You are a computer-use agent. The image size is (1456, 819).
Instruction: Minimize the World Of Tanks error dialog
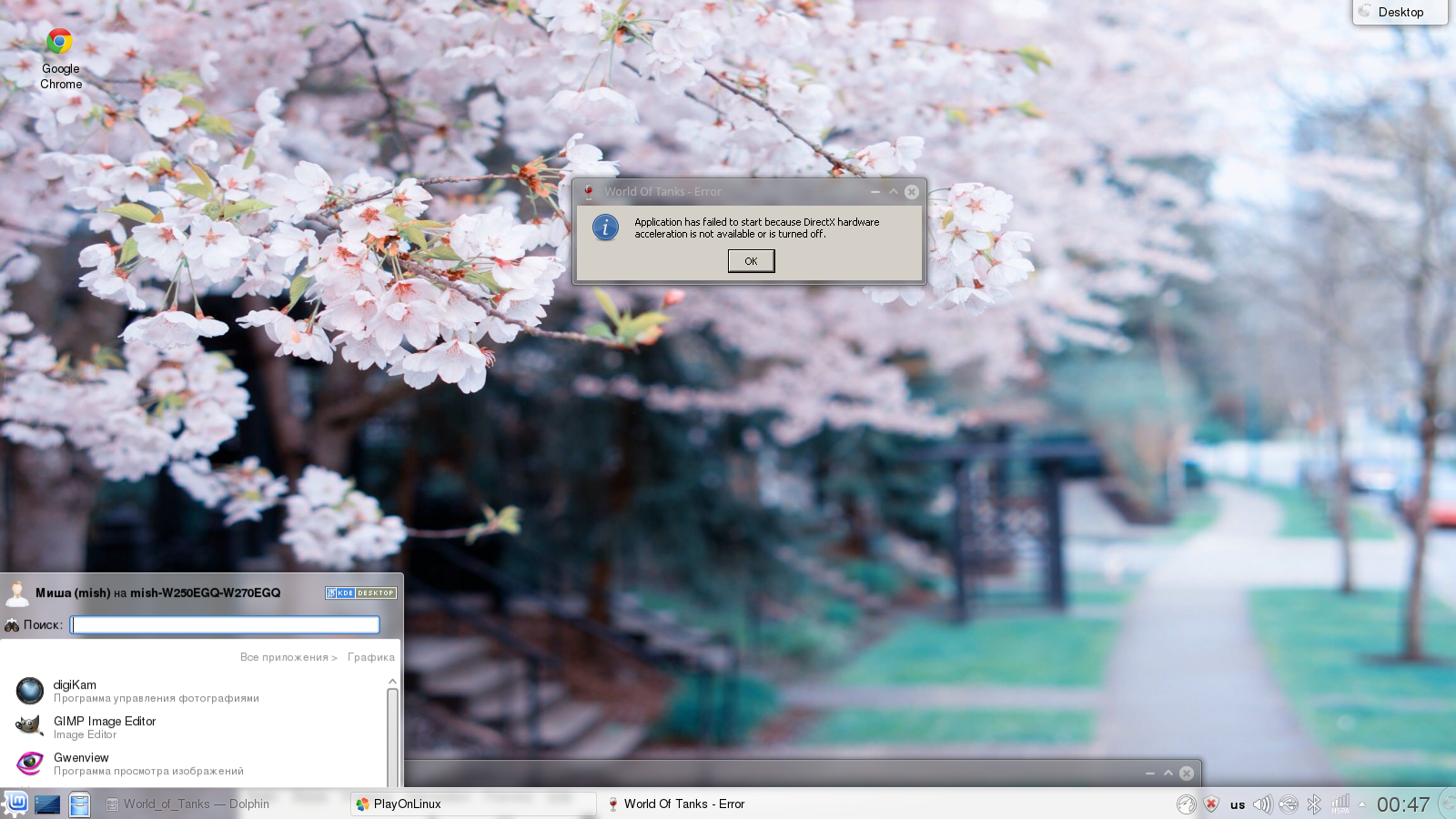point(875,192)
